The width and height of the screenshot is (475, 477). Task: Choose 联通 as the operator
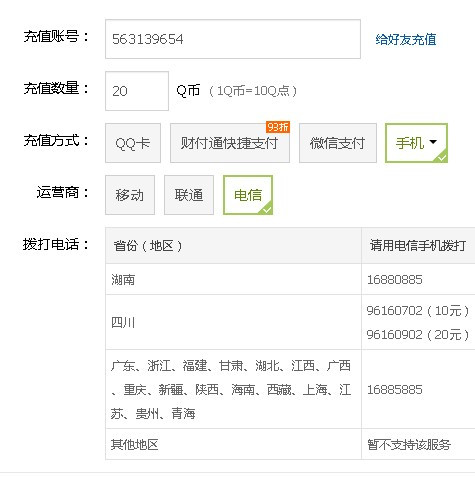[189, 195]
